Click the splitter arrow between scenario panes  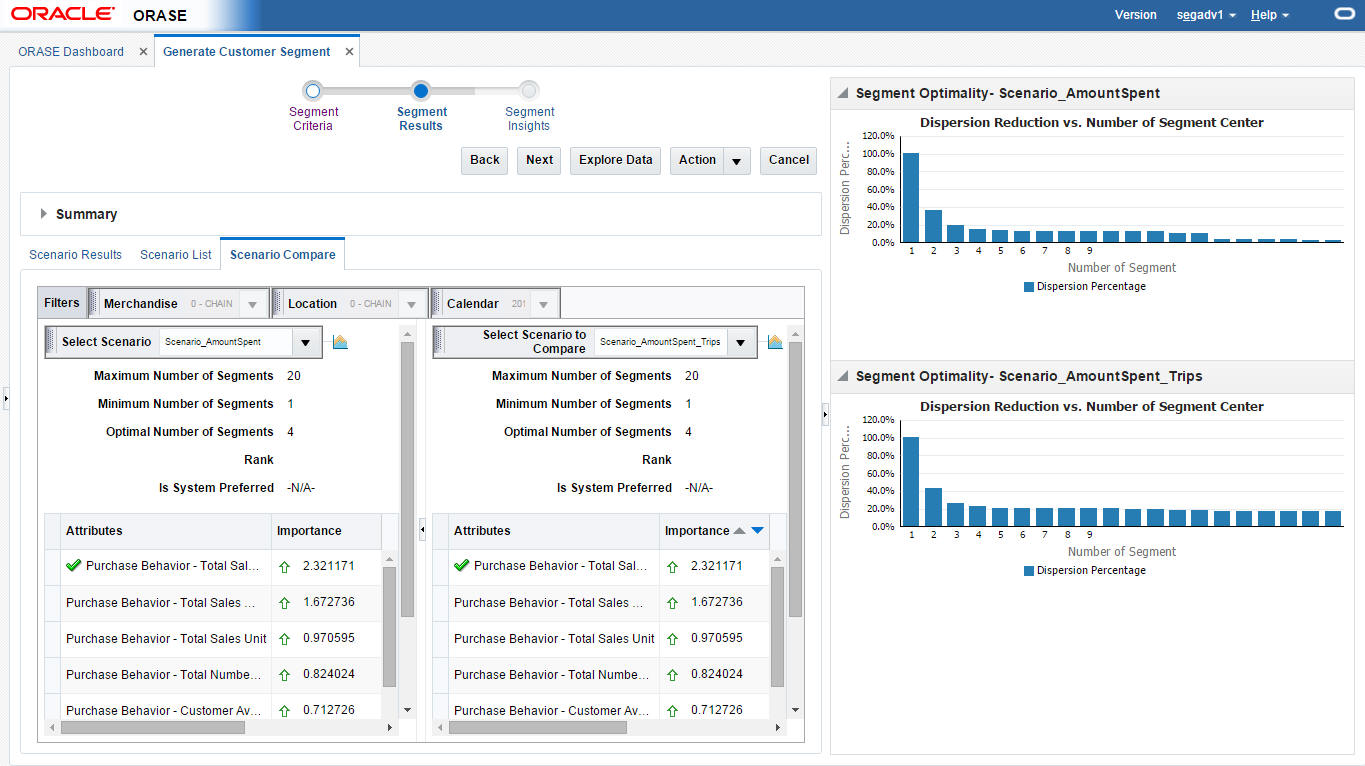pos(422,529)
